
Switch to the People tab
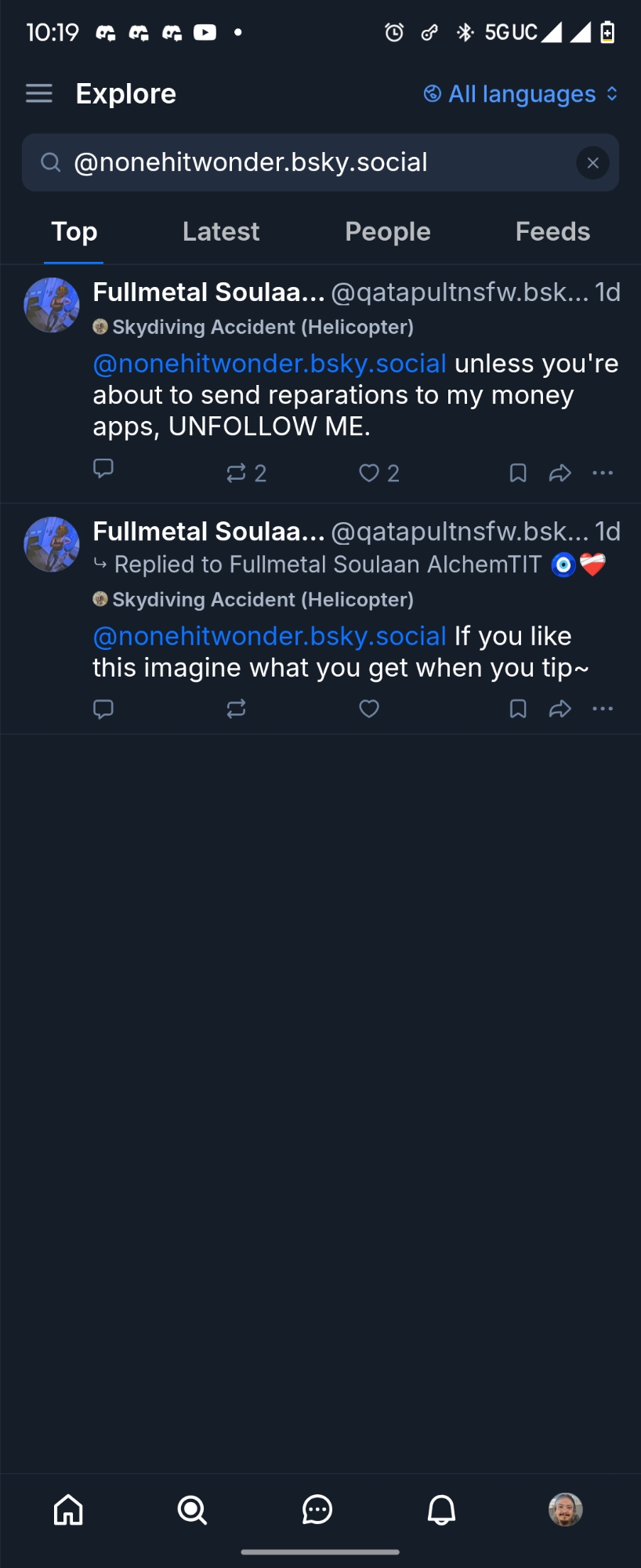pyautogui.click(x=388, y=232)
